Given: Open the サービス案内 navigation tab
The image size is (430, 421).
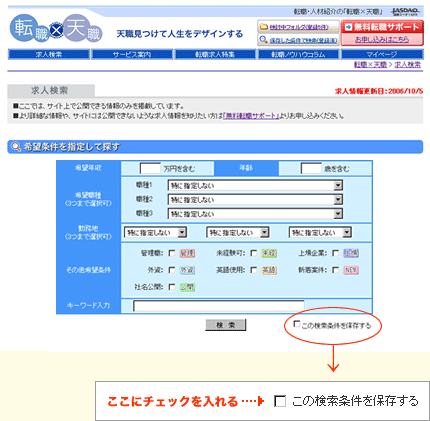Looking at the screenshot, I should (132, 54).
